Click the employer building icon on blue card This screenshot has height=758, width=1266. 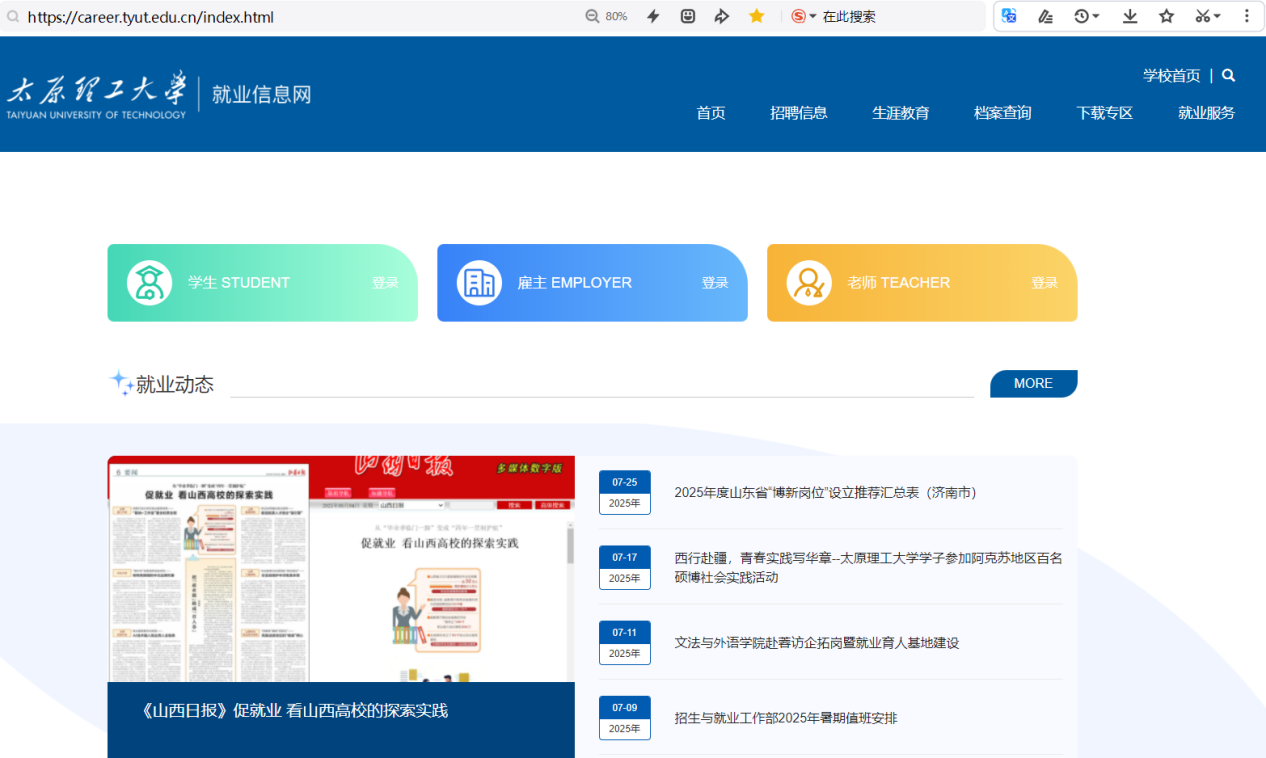click(480, 283)
